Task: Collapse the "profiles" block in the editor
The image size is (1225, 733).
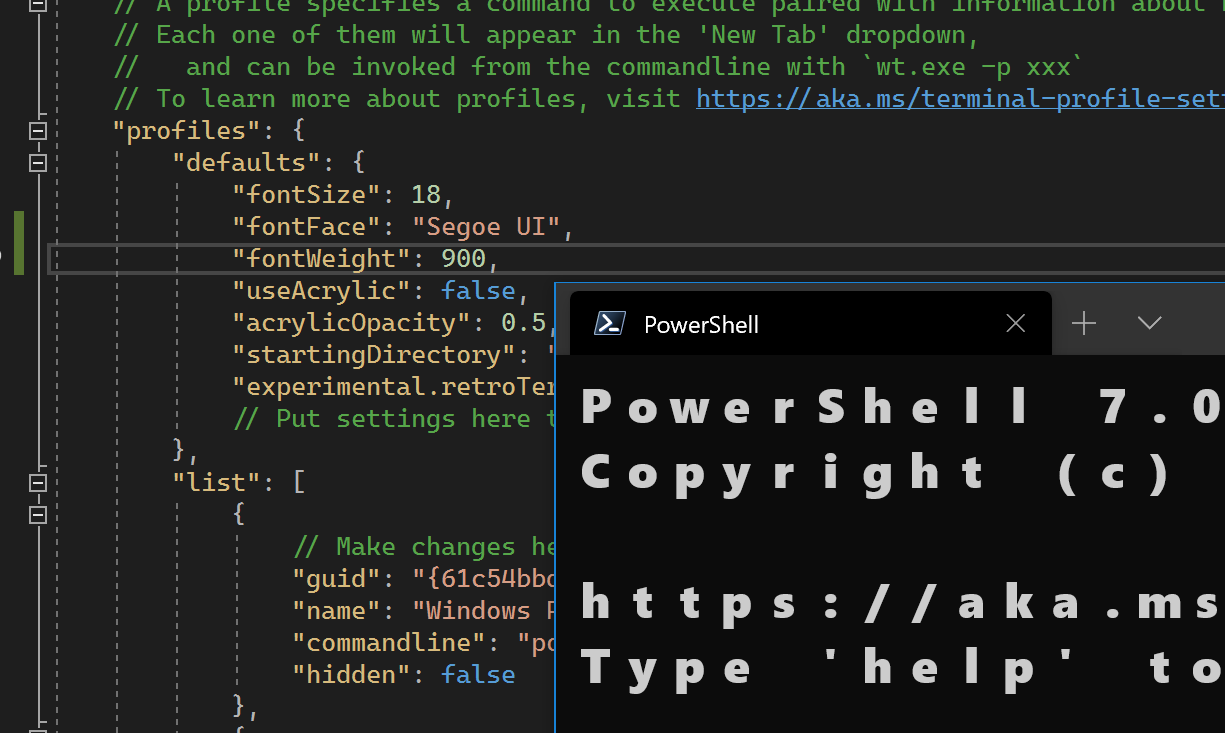Action: (x=38, y=131)
